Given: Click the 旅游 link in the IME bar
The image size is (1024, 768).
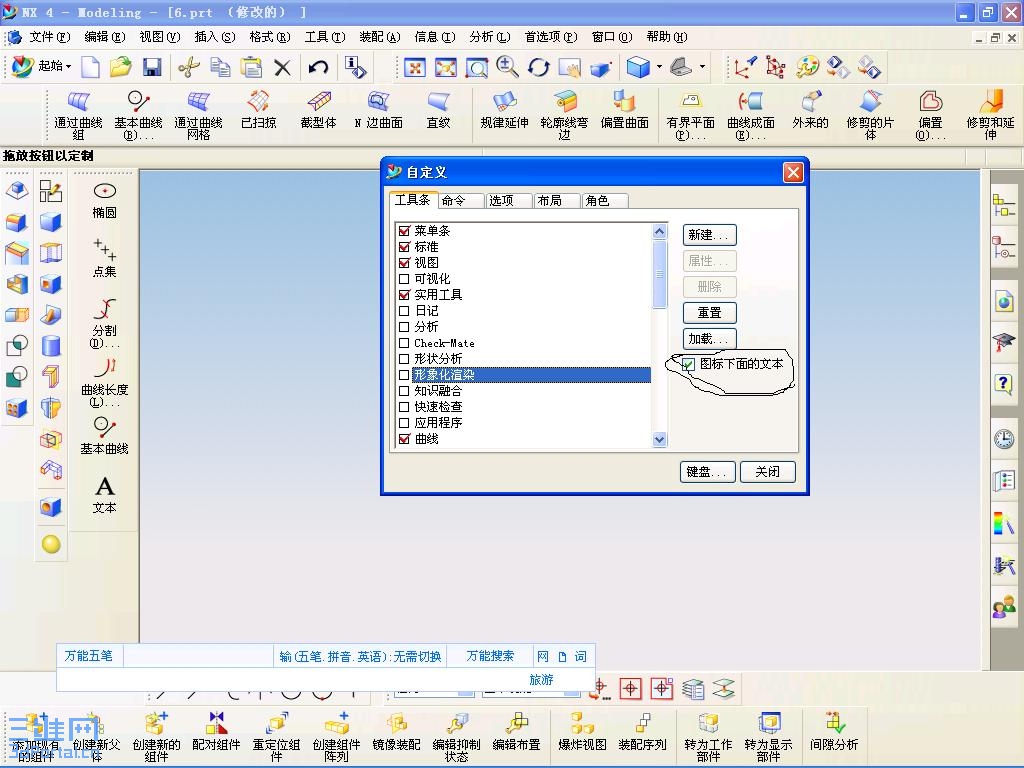Looking at the screenshot, I should click(x=541, y=680).
